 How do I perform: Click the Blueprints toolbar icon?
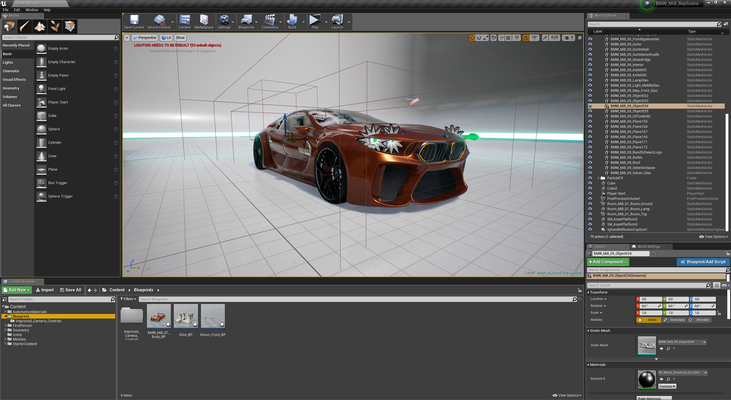click(x=246, y=21)
